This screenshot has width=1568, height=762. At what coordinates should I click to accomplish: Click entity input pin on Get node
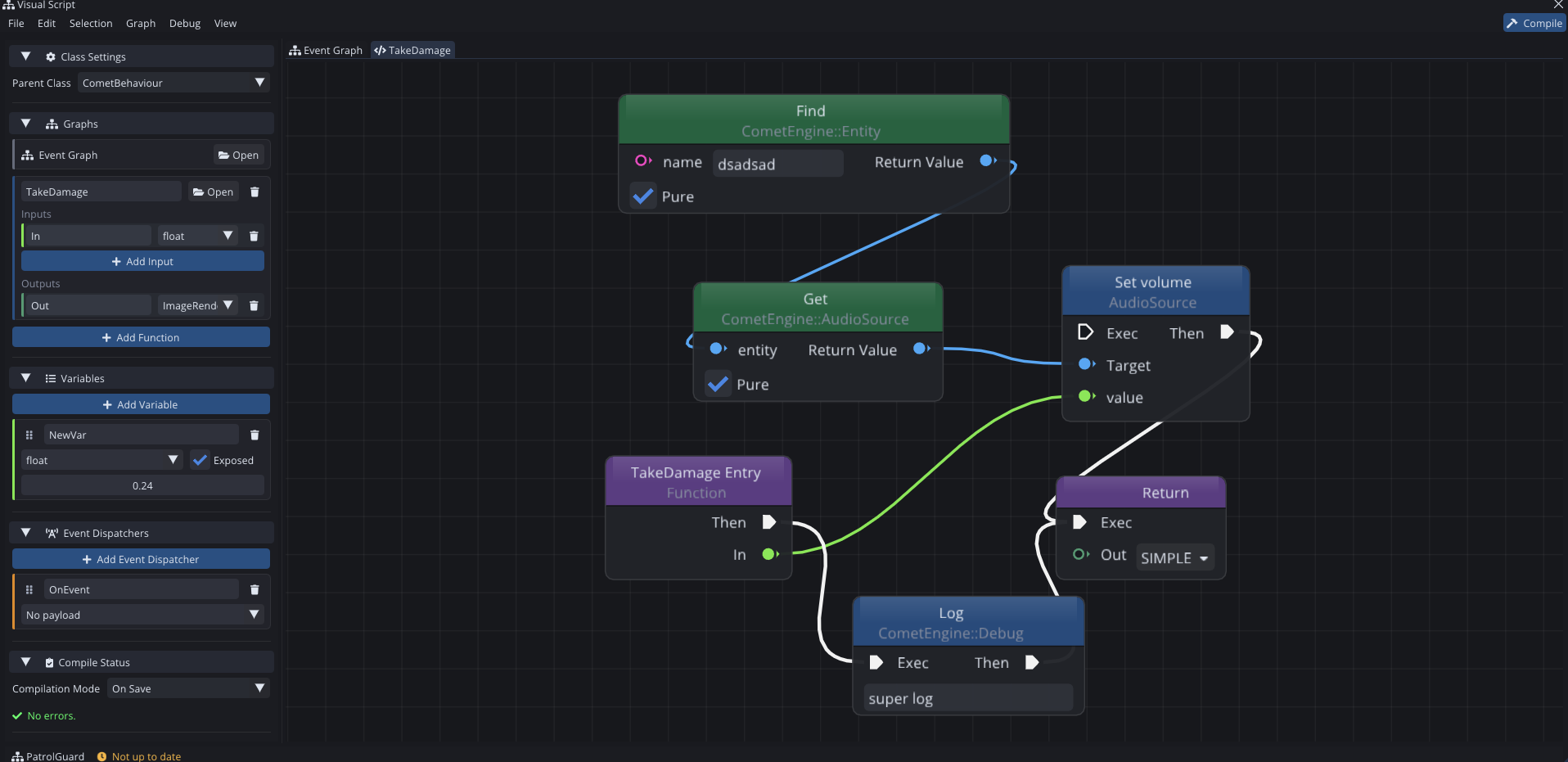point(718,349)
